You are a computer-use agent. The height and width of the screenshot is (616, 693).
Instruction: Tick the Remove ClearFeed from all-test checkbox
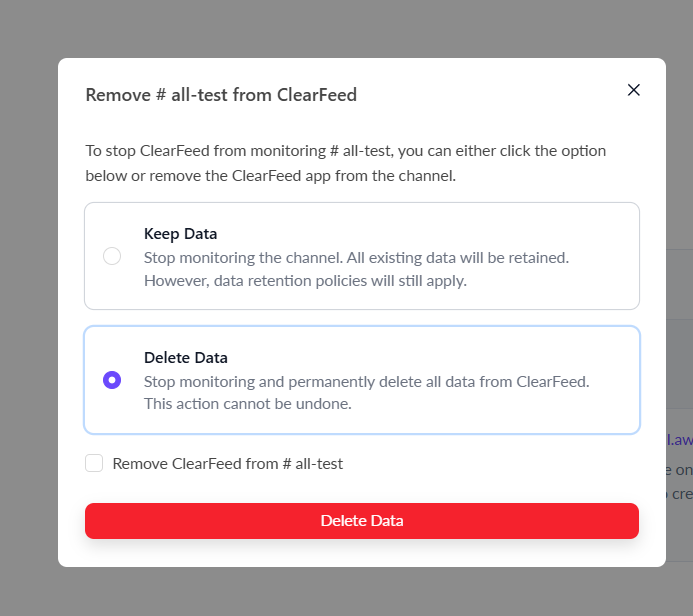[94, 463]
